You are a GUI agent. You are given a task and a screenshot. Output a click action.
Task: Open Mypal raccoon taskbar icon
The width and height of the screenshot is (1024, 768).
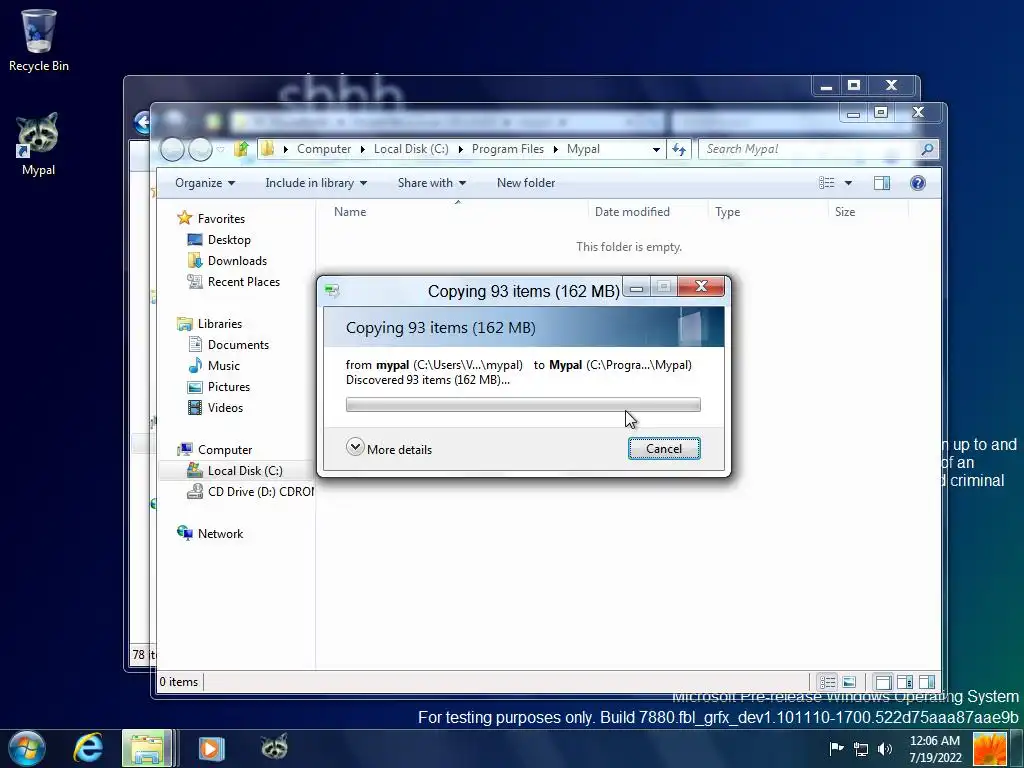coord(274,746)
